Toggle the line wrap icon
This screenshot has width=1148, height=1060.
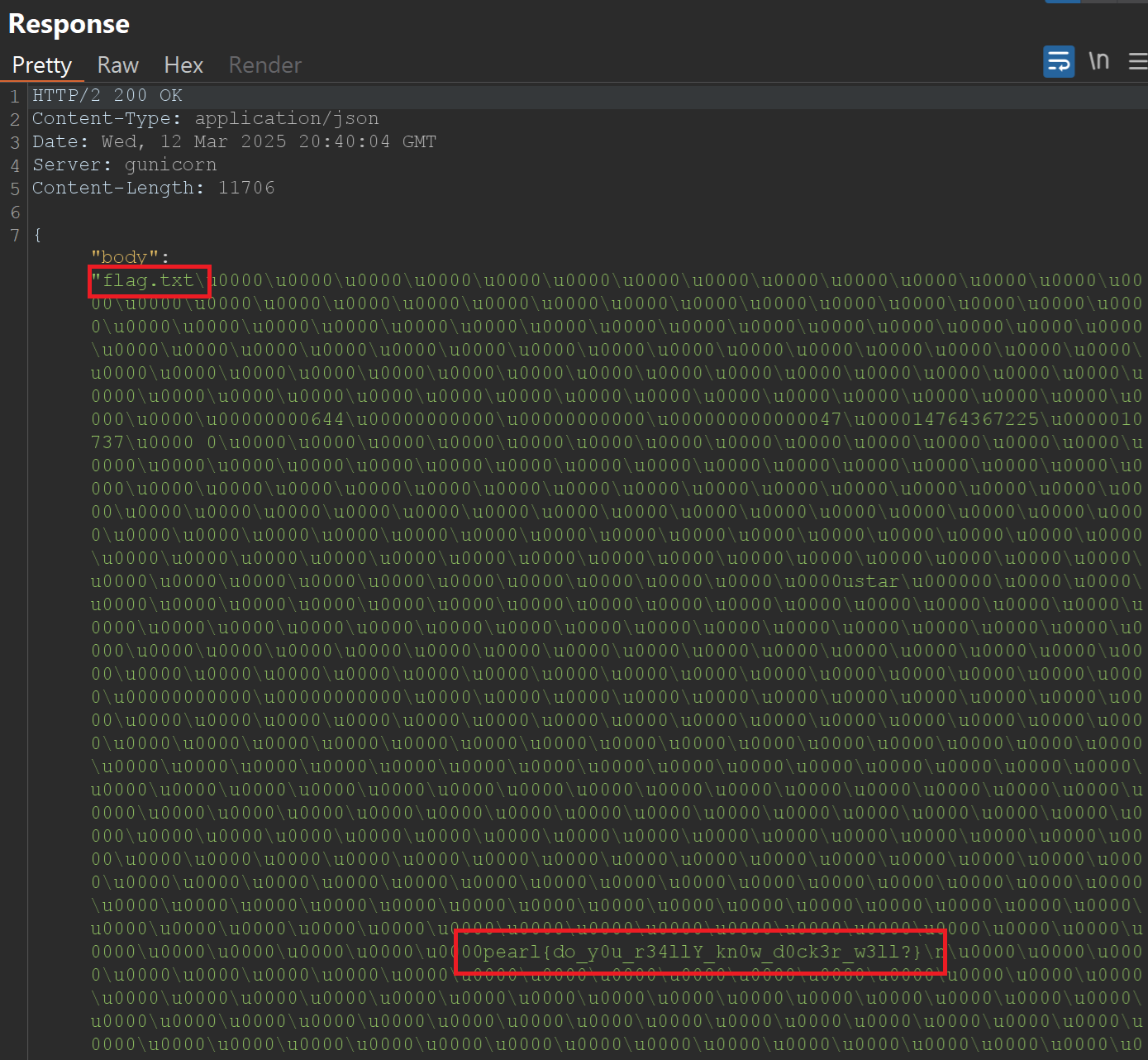tap(1058, 62)
